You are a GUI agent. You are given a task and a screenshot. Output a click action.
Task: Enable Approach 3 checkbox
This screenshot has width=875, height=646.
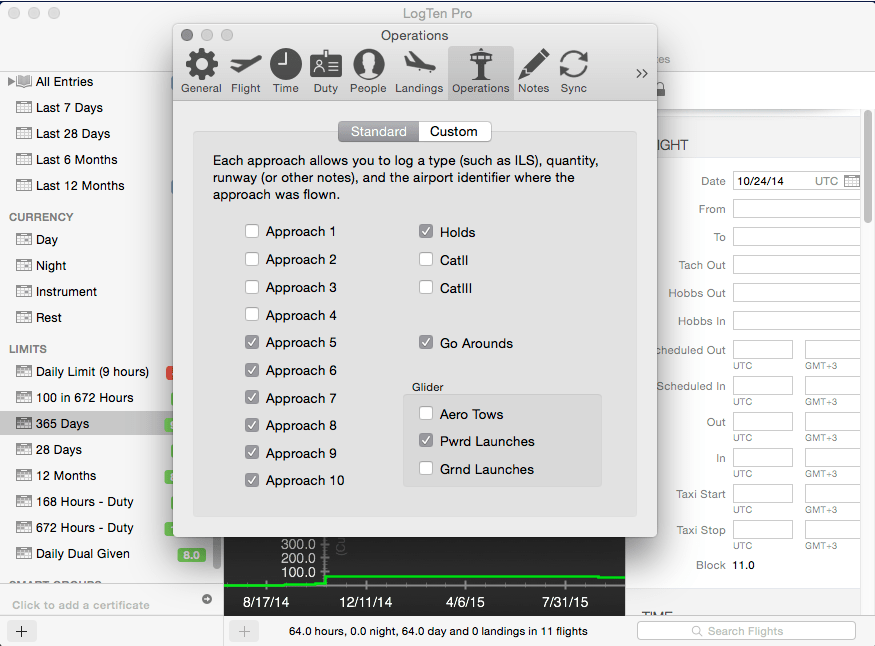coord(252,287)
